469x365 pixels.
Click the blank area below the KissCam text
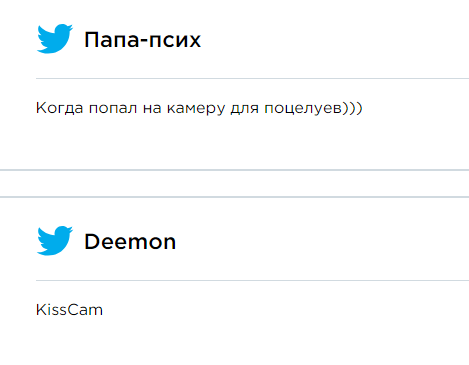click(234, 342)
